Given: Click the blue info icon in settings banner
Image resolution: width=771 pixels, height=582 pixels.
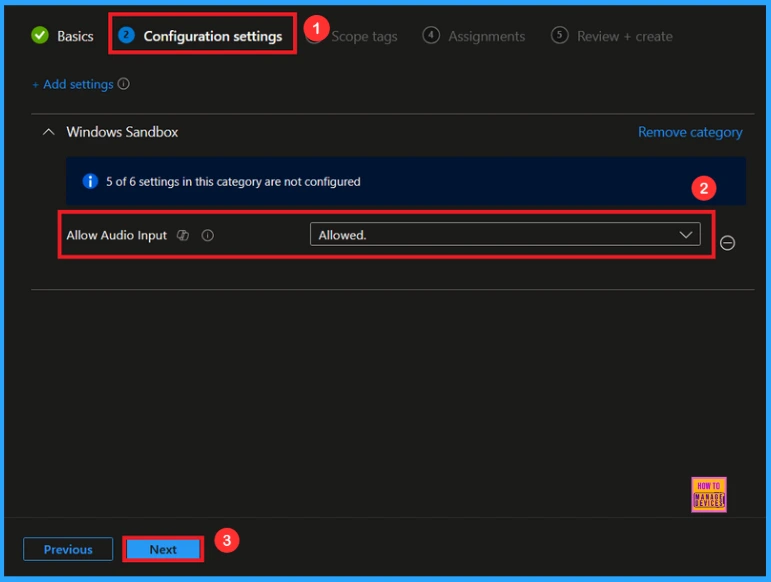Looking at the screenshot, I should tap(90, 182).
